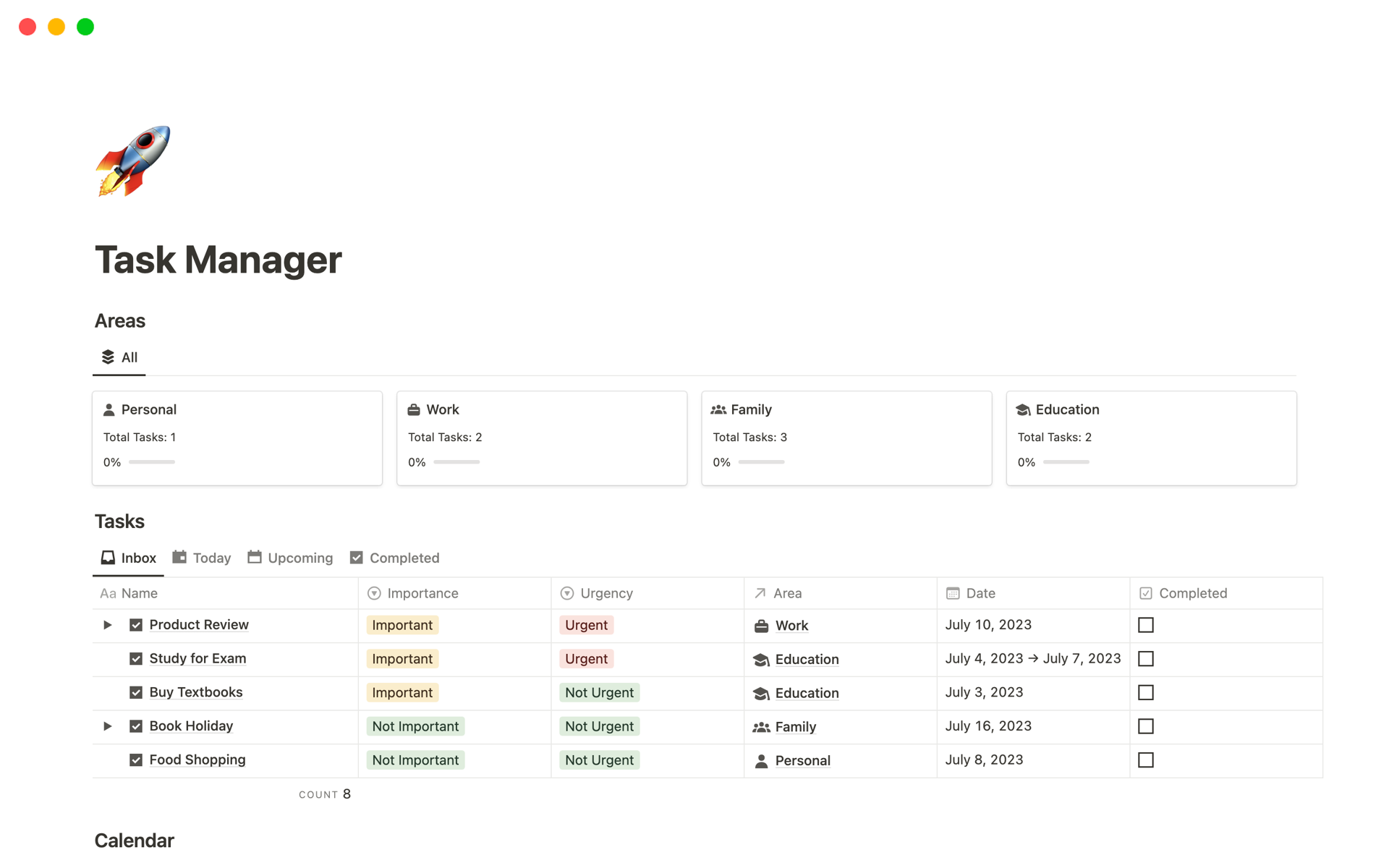Click the graduation cap icon on the Education card
The image size is (1389, 868).
pos(1024,409)
